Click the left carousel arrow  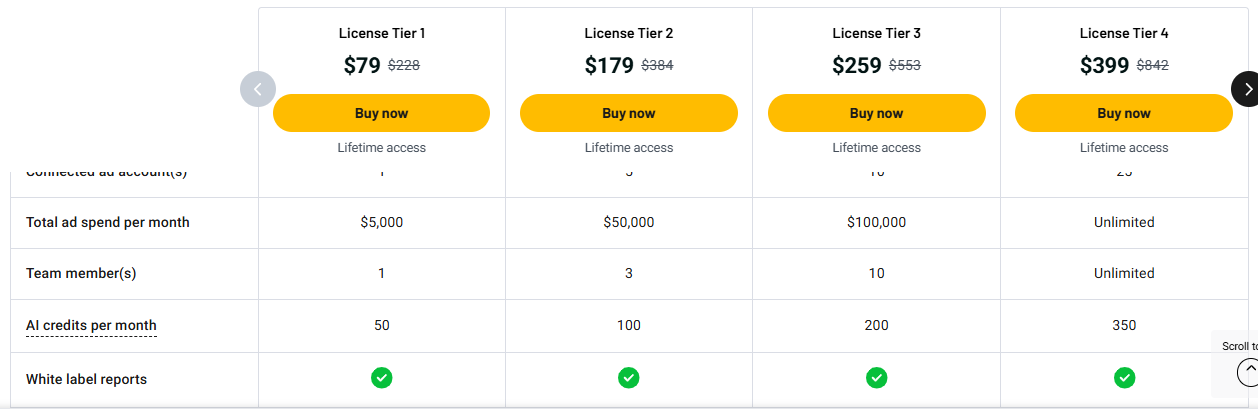pos(257,89)
